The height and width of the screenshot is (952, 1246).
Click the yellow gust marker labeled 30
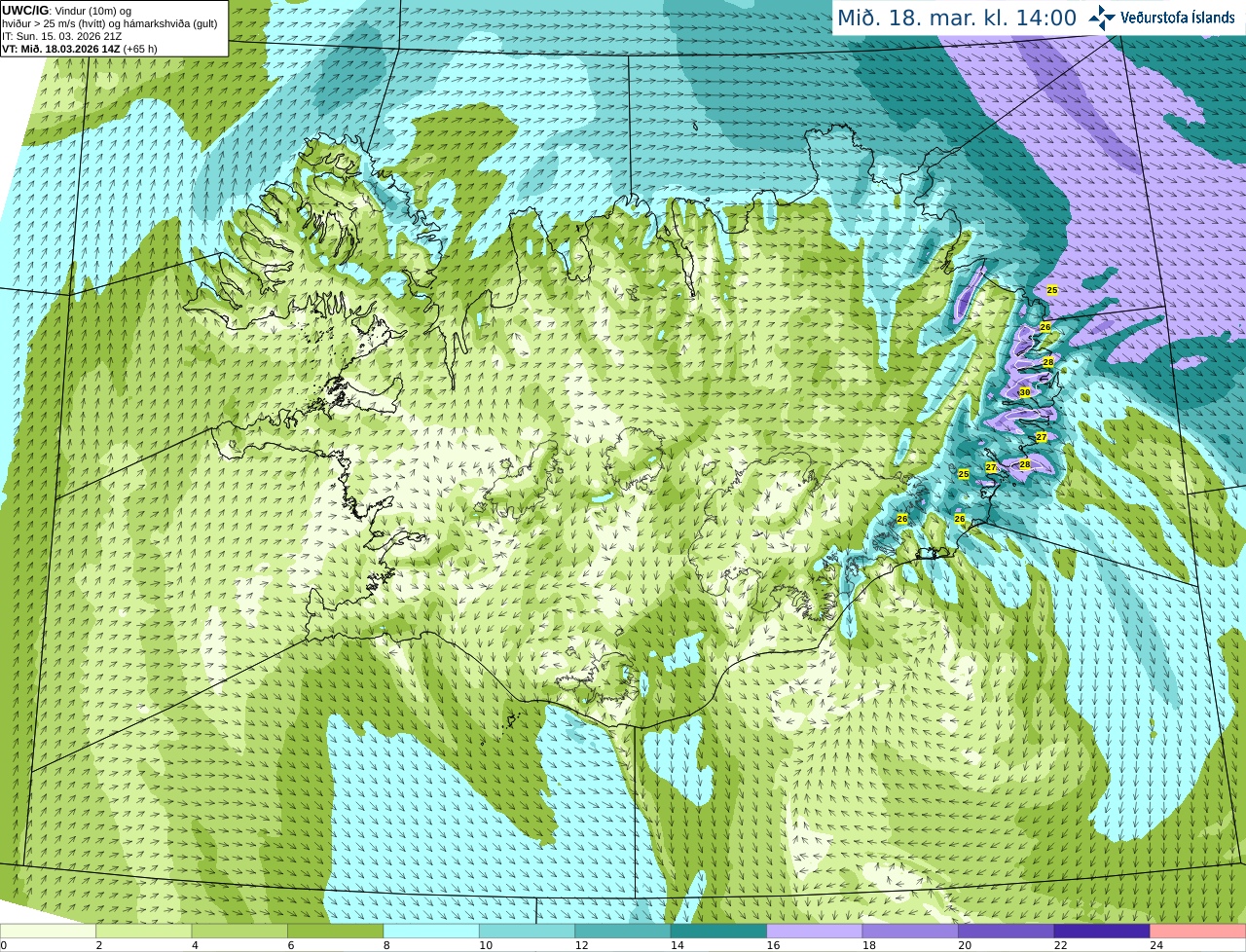[1024, 392]
